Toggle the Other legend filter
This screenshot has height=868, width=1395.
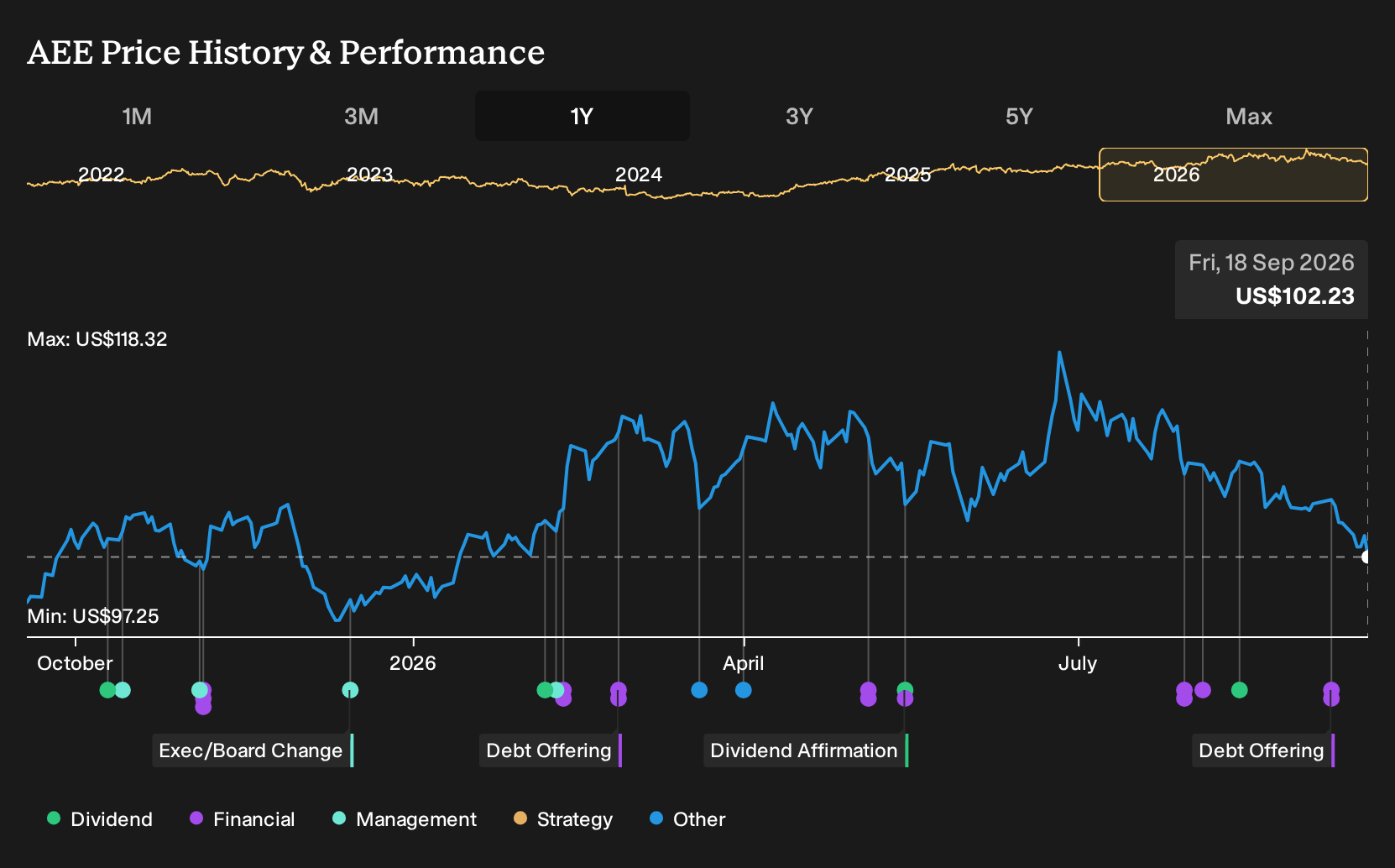pyautogui.click(x=687, y=819)
